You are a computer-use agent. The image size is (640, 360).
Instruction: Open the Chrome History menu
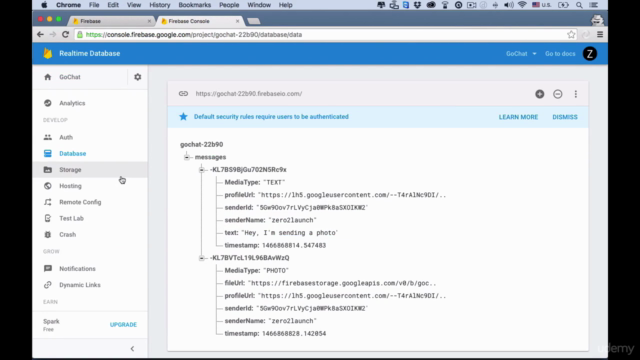pos(160,5)
